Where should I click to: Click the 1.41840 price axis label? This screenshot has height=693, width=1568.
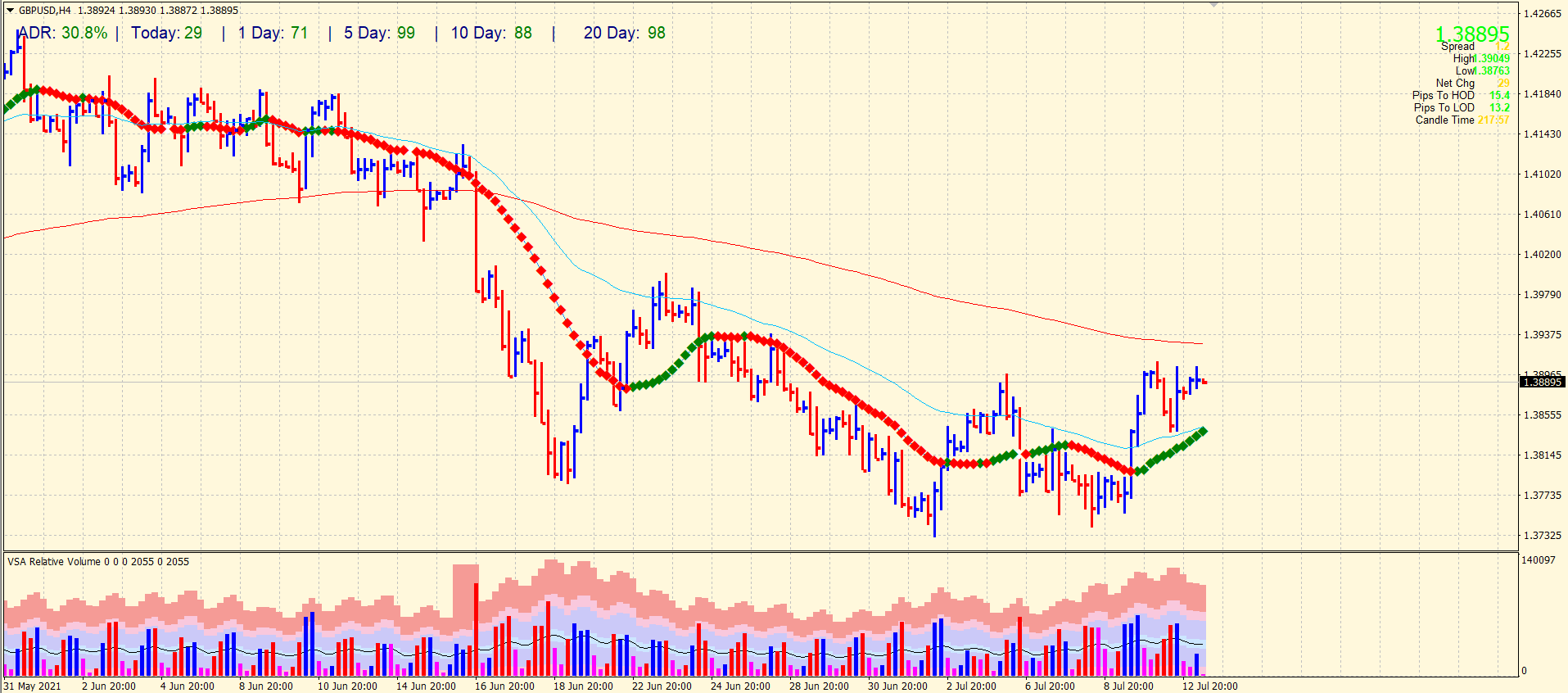(x=1543, y=94)
